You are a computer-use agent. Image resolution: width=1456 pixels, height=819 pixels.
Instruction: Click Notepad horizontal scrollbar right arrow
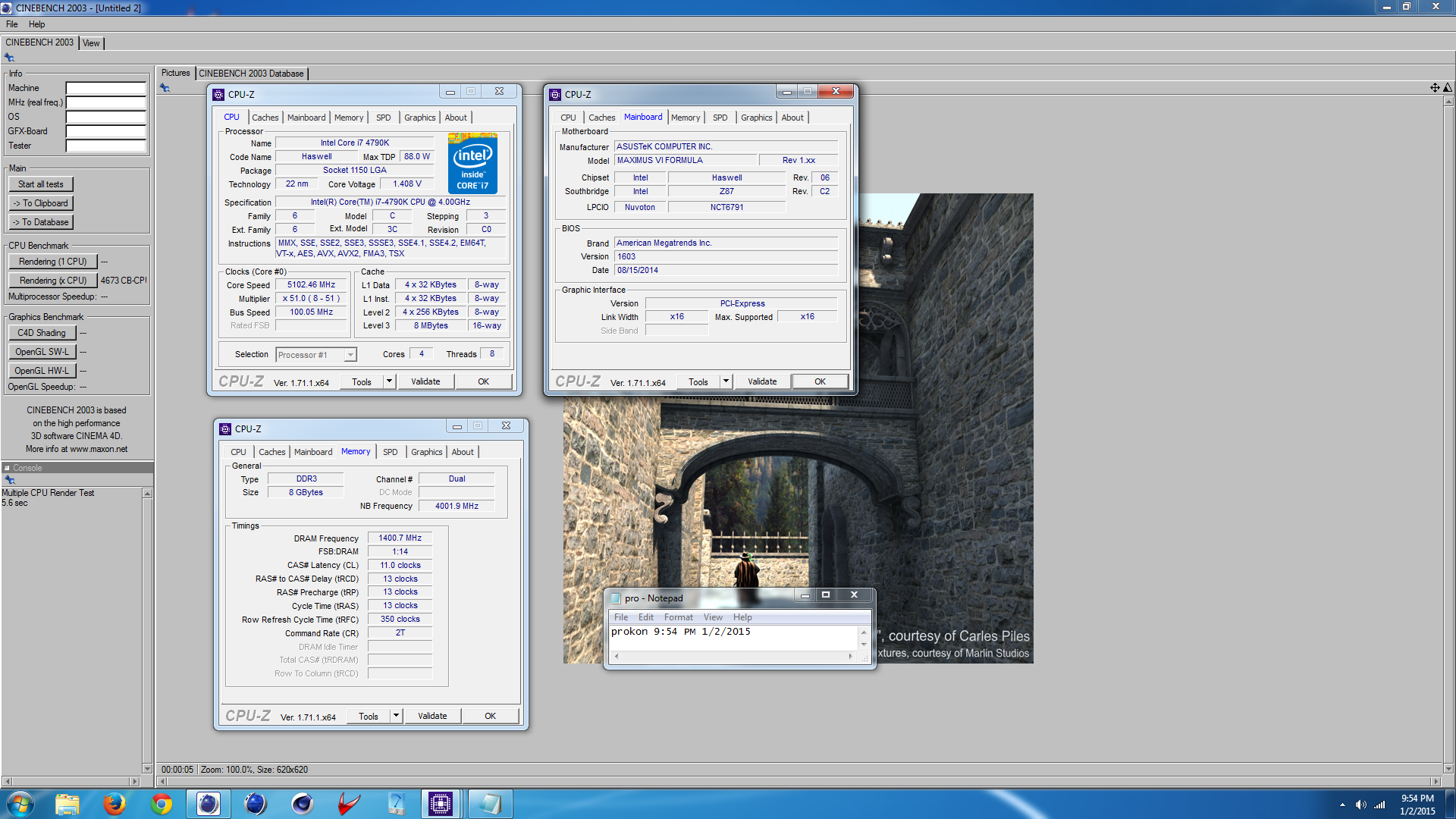[x=850, y=656]
